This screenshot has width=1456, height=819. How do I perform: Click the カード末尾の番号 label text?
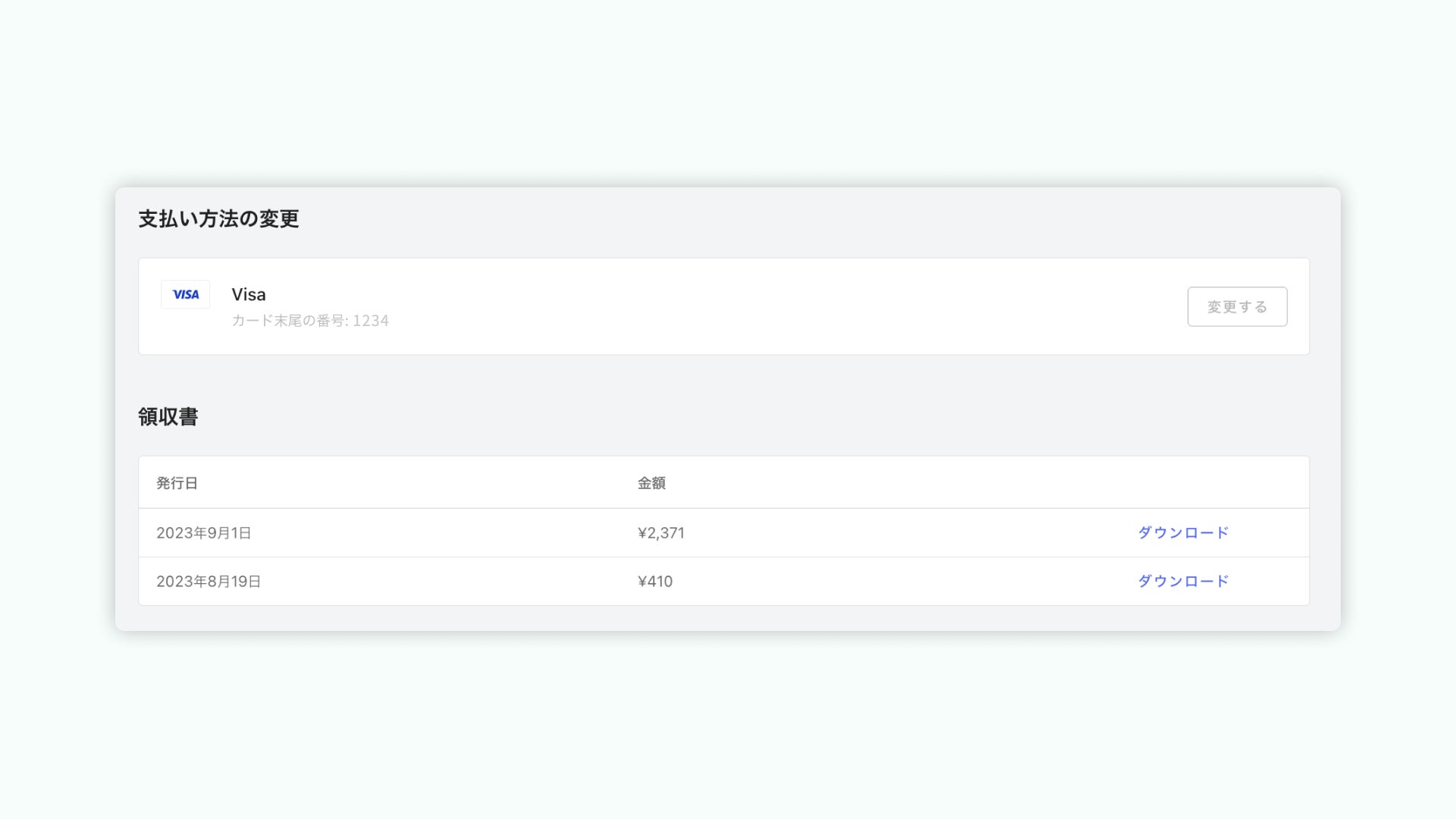(x=289, y=321)
